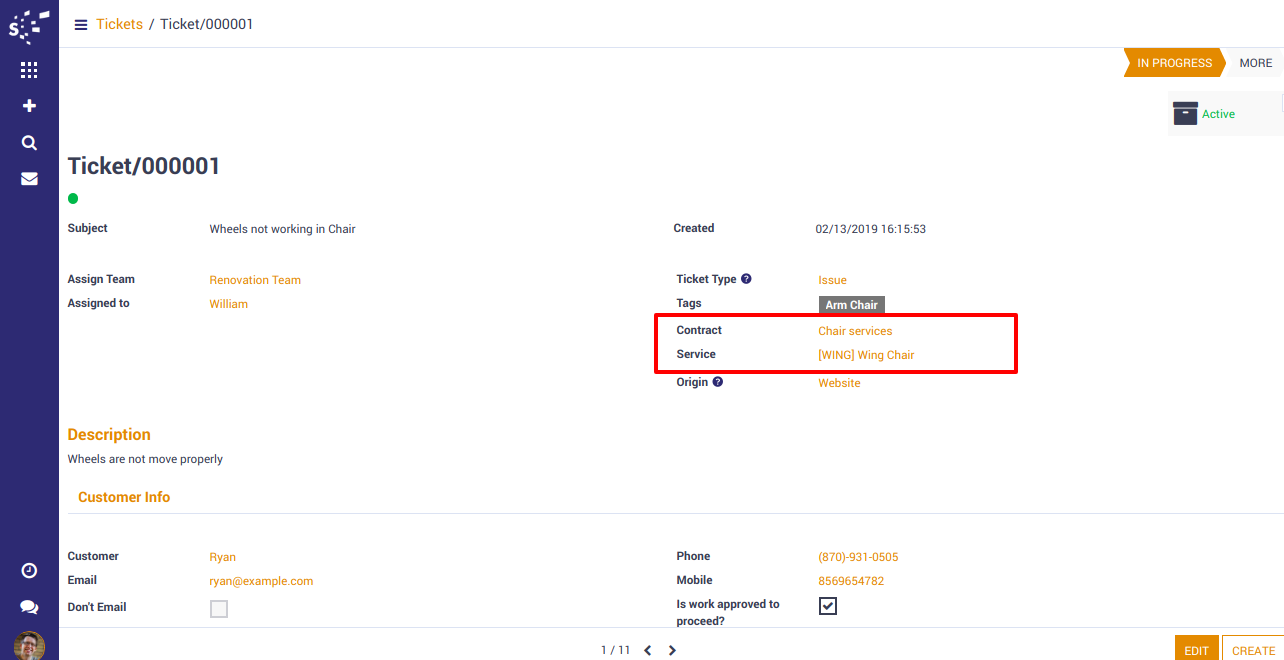Go to previous record arrow

[x=648, y=650]
